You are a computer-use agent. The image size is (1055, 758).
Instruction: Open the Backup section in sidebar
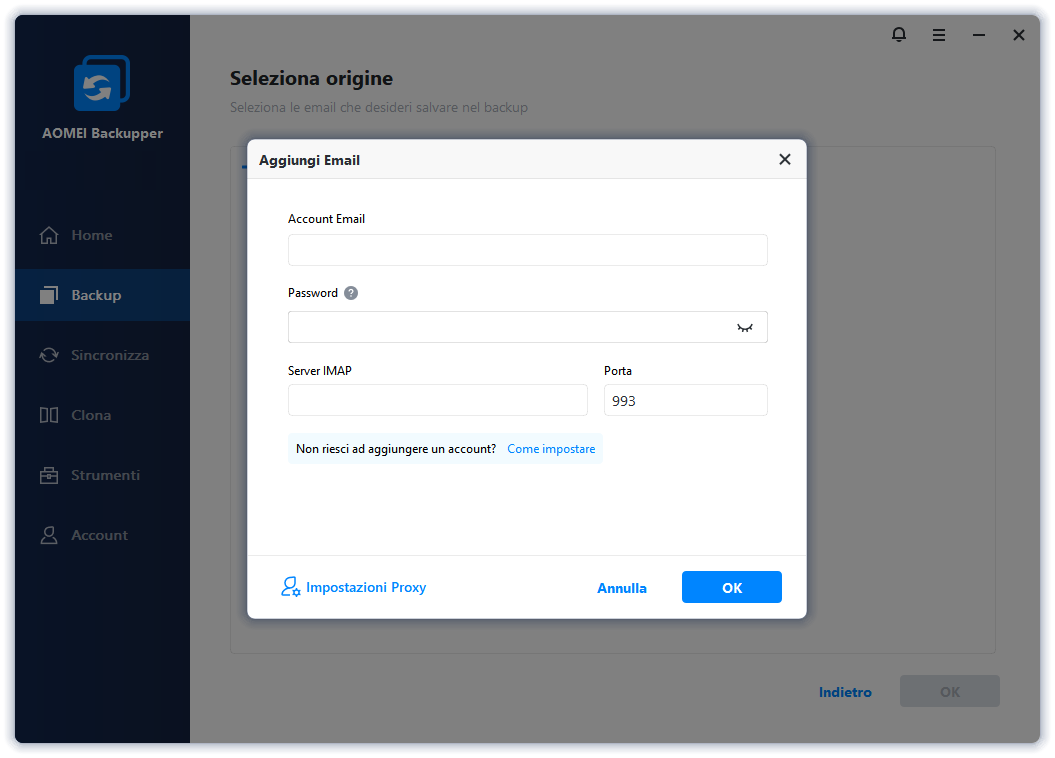(96, 295)
